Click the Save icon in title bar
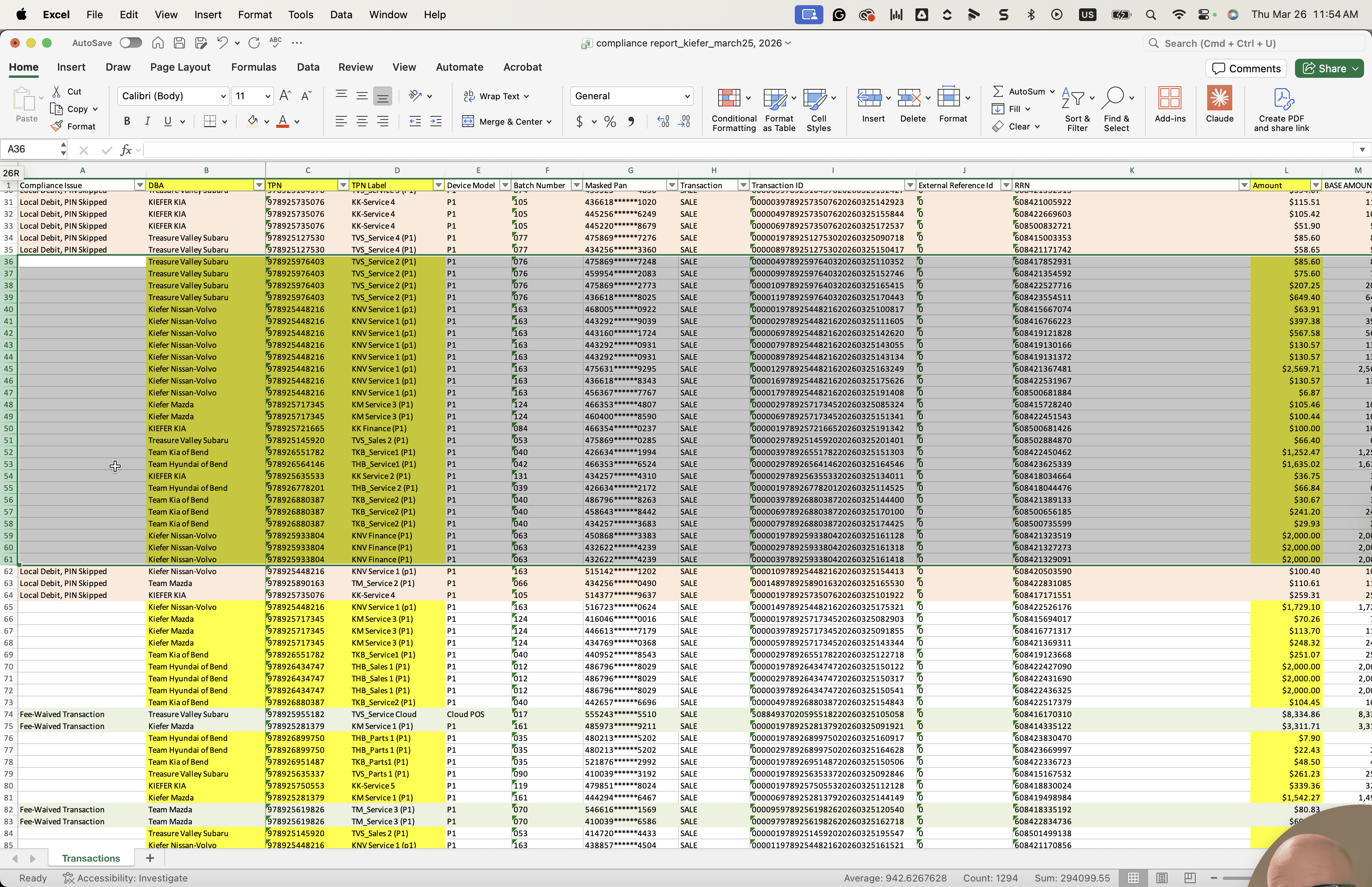Screen dimensions: 1372x887 click(x=179, y=42)
